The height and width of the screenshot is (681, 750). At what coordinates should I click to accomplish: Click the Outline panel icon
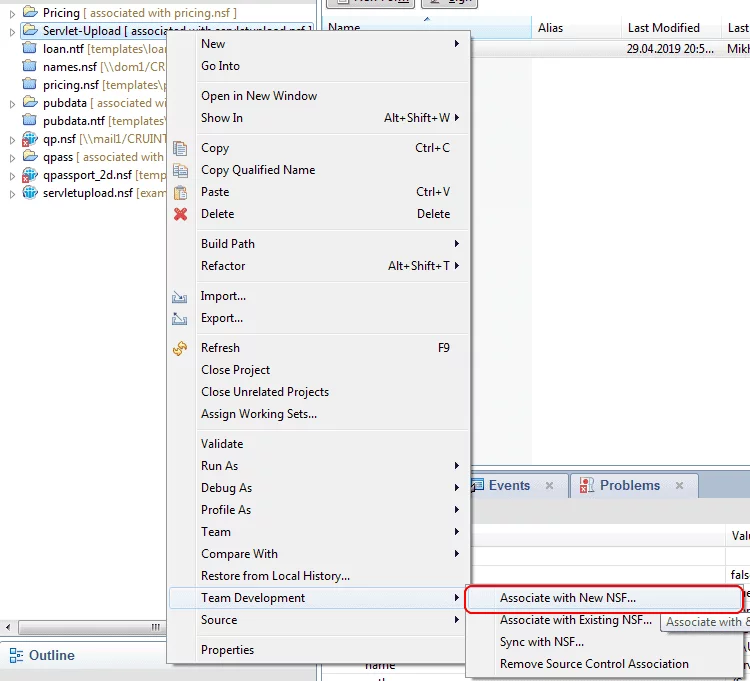click(16, 655)
